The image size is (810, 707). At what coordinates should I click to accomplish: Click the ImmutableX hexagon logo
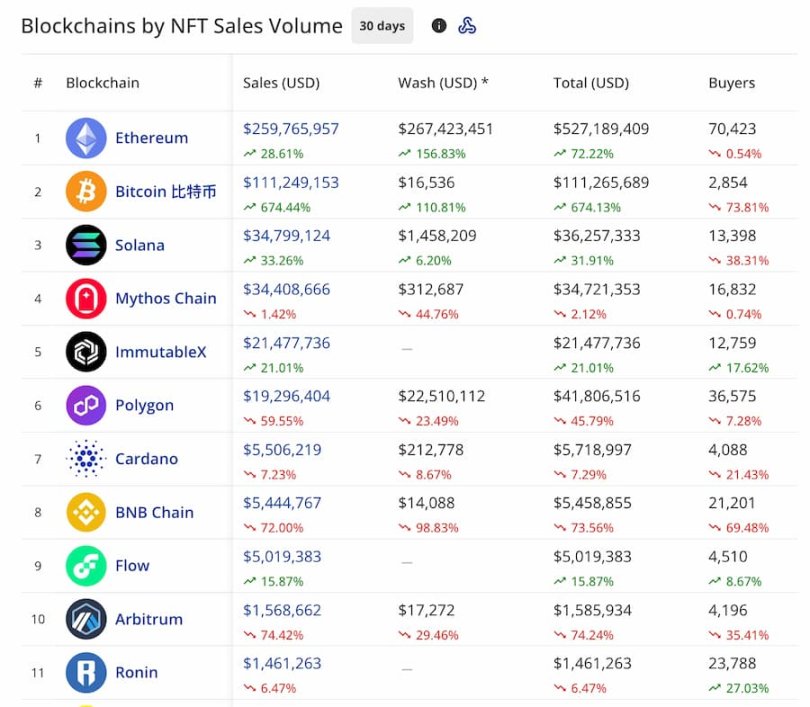(x=86, y=352)
